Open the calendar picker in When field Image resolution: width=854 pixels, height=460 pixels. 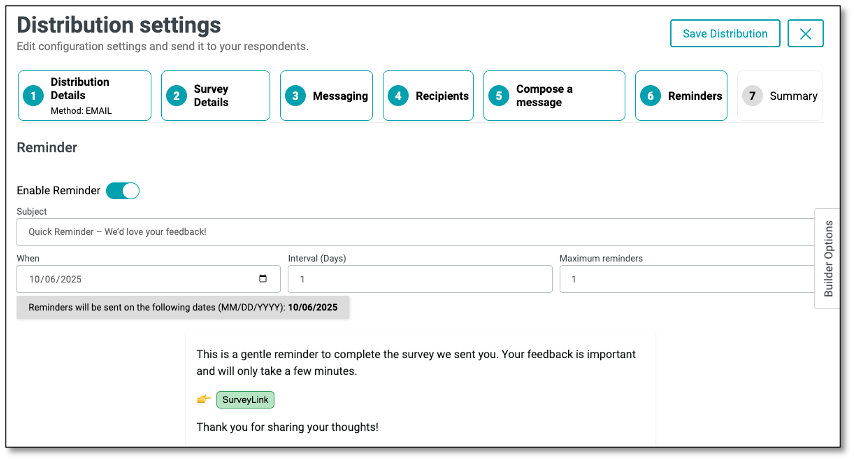(x=263, y=279)
